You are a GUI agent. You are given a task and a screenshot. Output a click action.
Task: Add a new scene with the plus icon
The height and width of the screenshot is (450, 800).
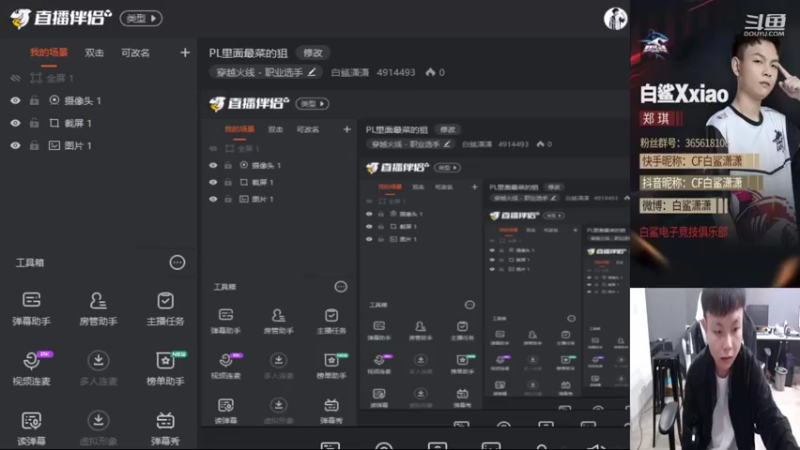(x=185, y=53)
